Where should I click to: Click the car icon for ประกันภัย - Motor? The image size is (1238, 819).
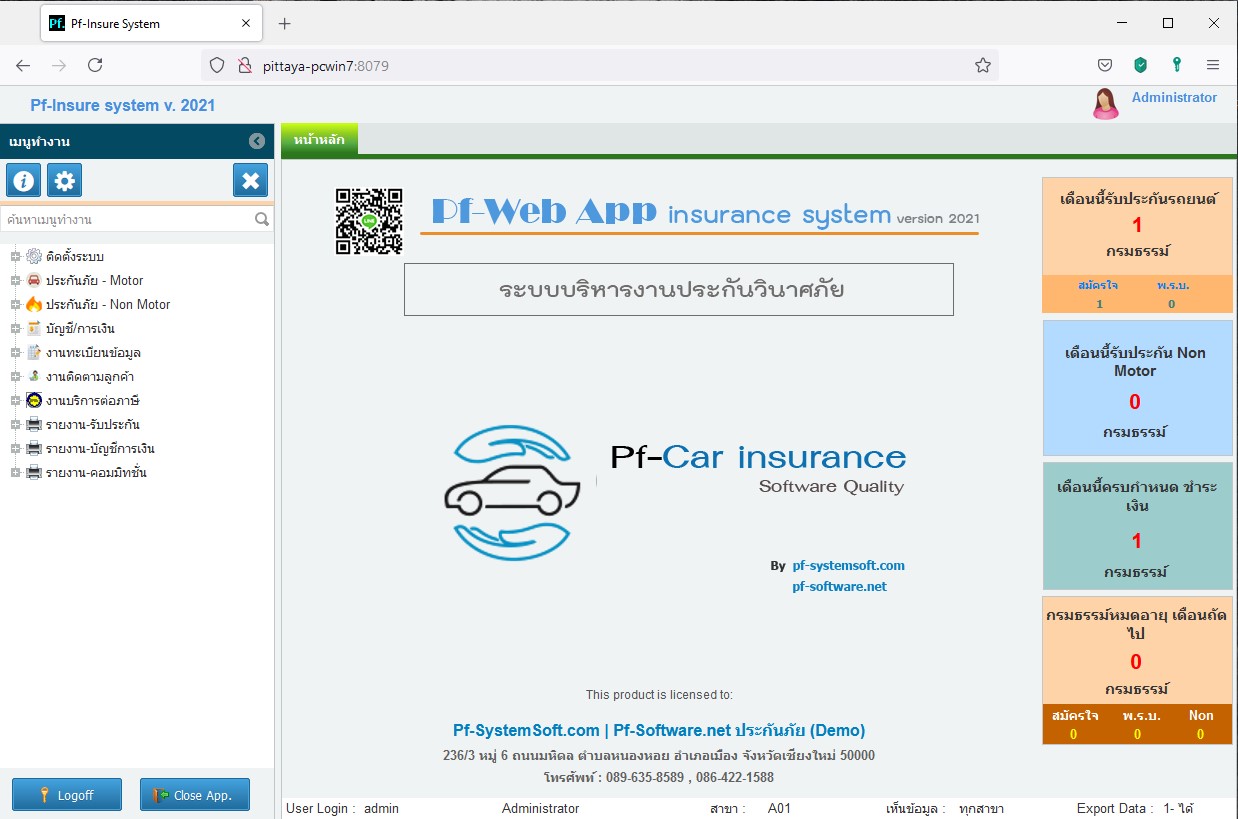[34, 281]
